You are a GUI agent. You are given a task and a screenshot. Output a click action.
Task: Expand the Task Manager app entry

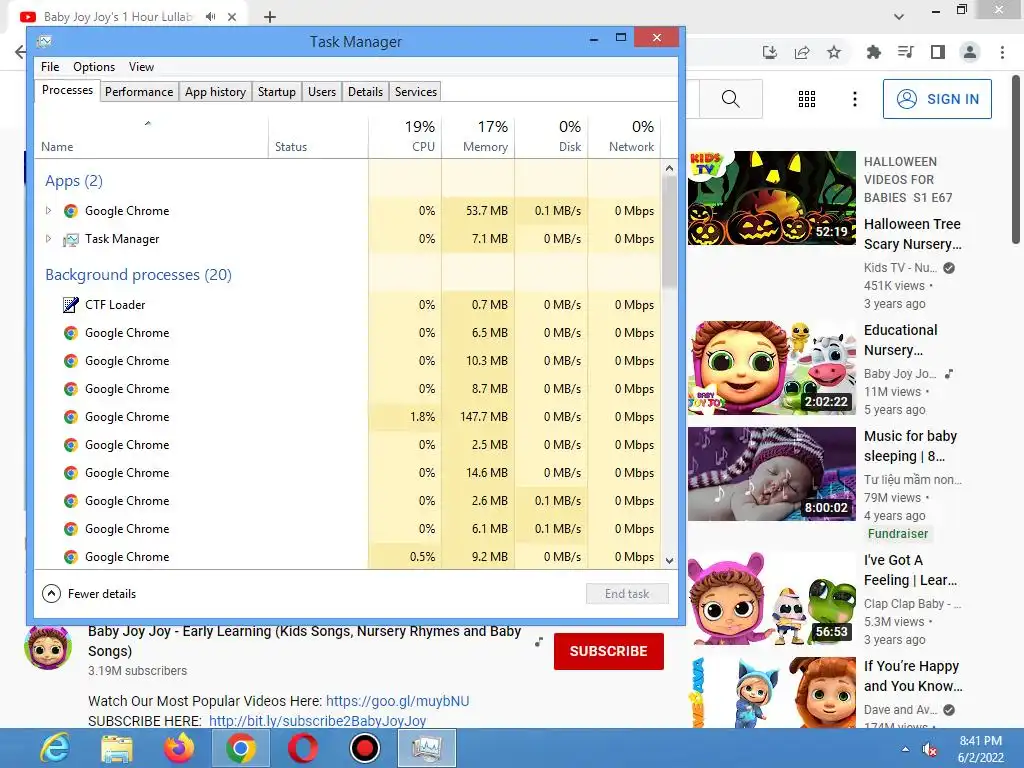pyautogui.click(x=48, y=239)
